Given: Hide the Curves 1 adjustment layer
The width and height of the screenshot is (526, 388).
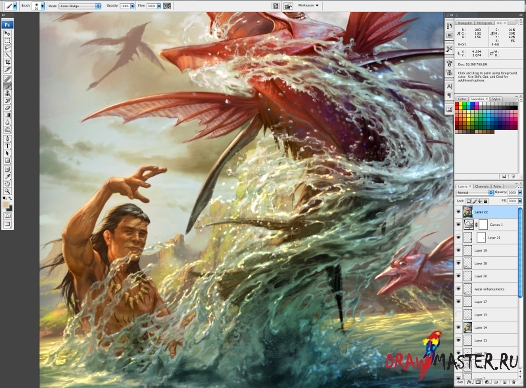Looking at the screenshot, I should click(459, 224).
